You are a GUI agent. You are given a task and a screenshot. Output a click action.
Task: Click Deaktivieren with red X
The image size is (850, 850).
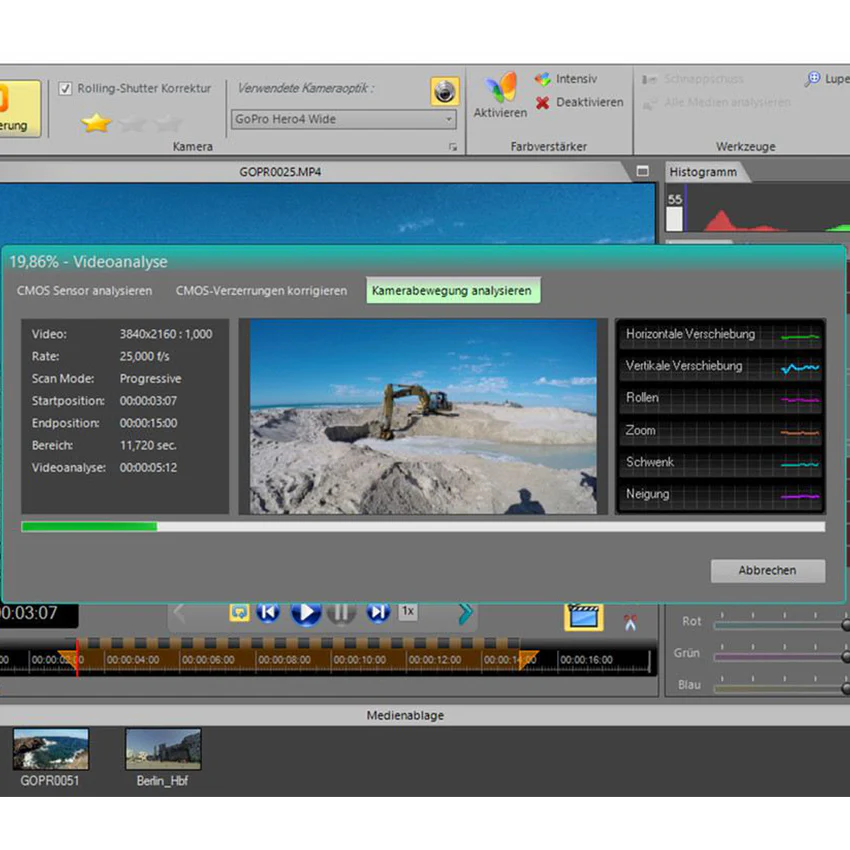pos(579,102)
